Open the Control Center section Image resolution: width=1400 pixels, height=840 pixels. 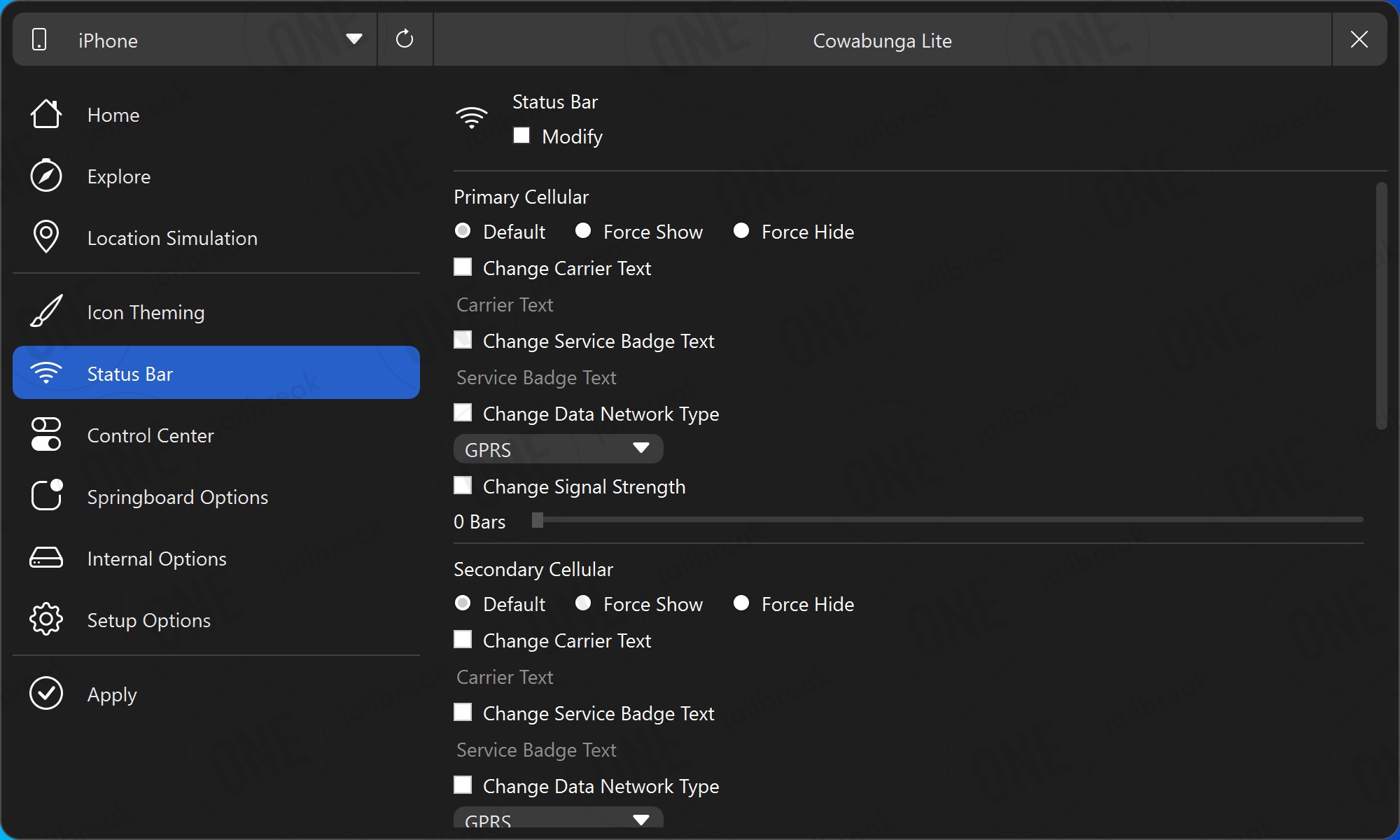click(216, 435)
